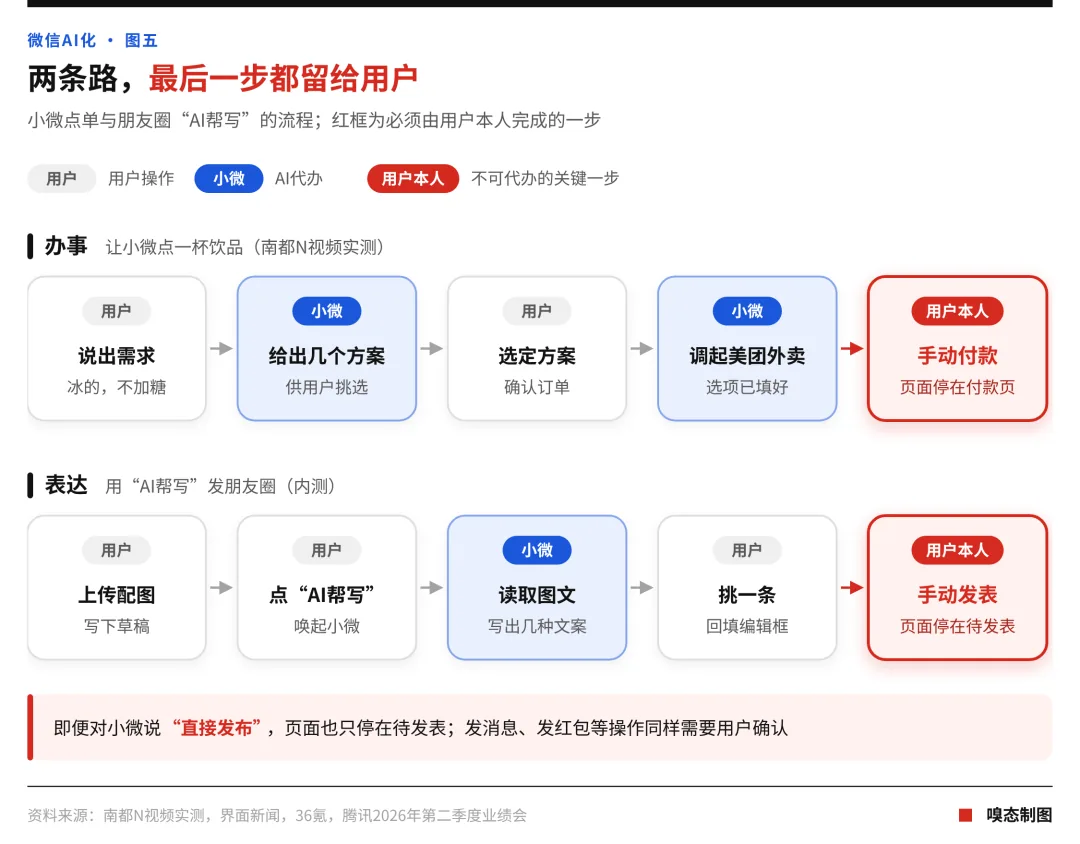The image size is (1080, 844).
Task: Click the card title 调起美团外卖
Action: pyautogui.click(x=747, y=356)
